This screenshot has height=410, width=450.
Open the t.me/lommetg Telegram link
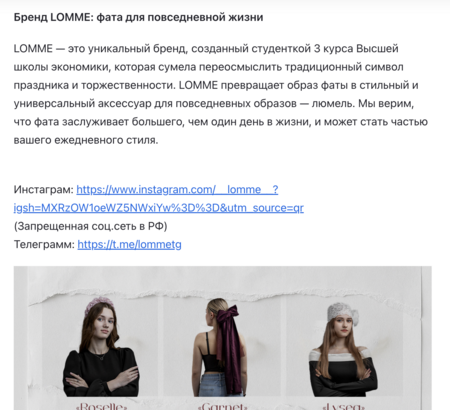[129, 245]
